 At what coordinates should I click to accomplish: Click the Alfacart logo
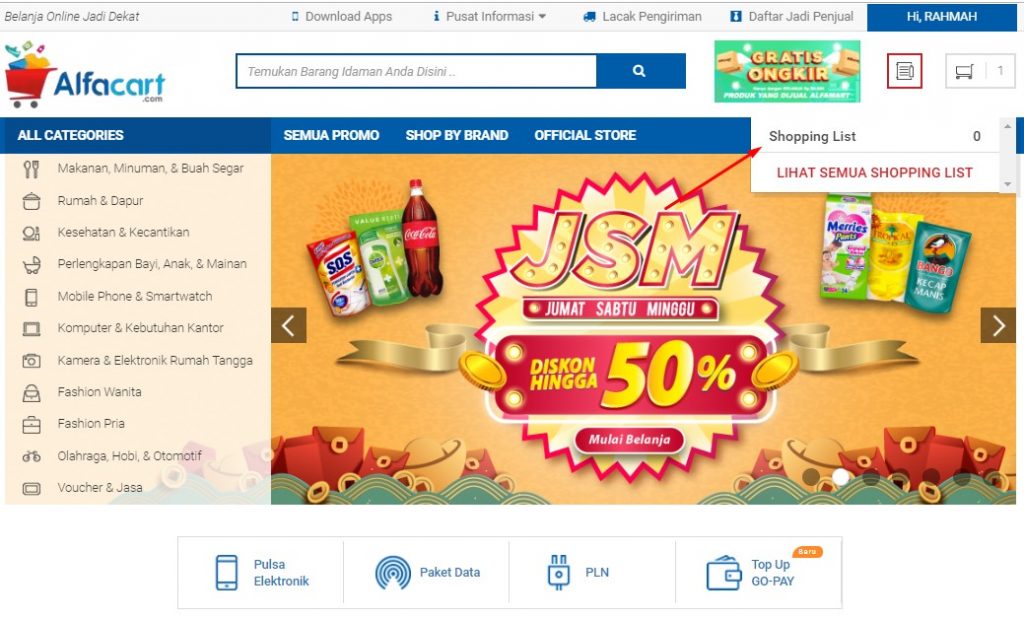click(85, 74)
